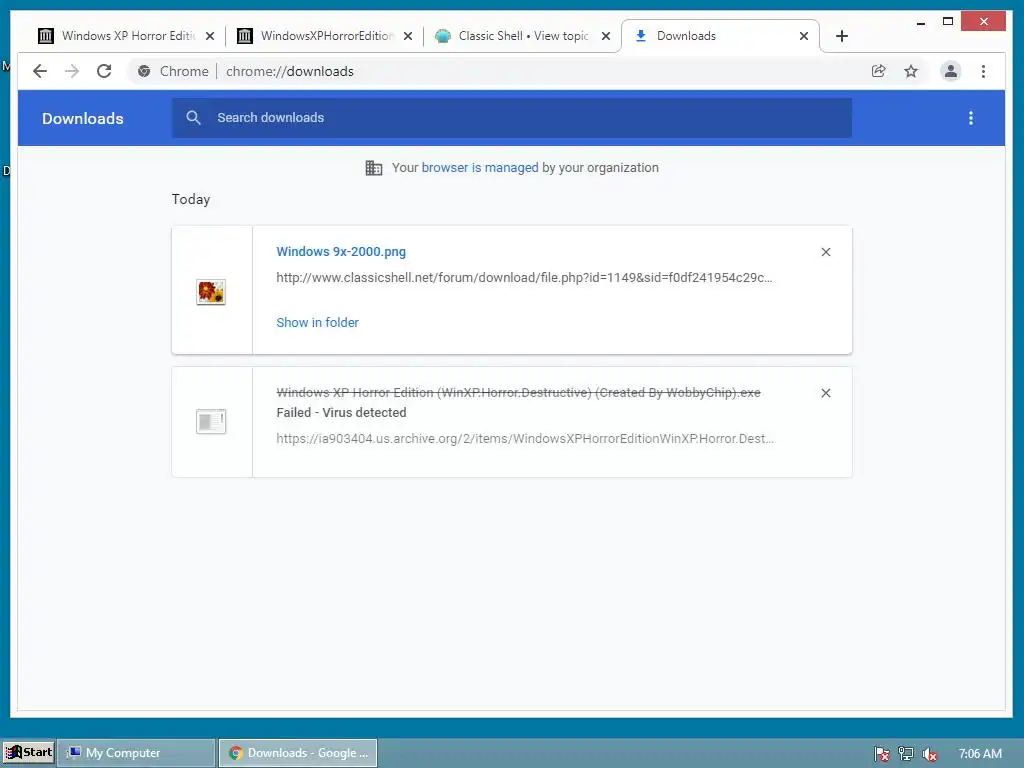Image resolution: width=1024 pixels, height=768 pixels.
Task: Open the security flag tray icon
Action: click(881, 754)
